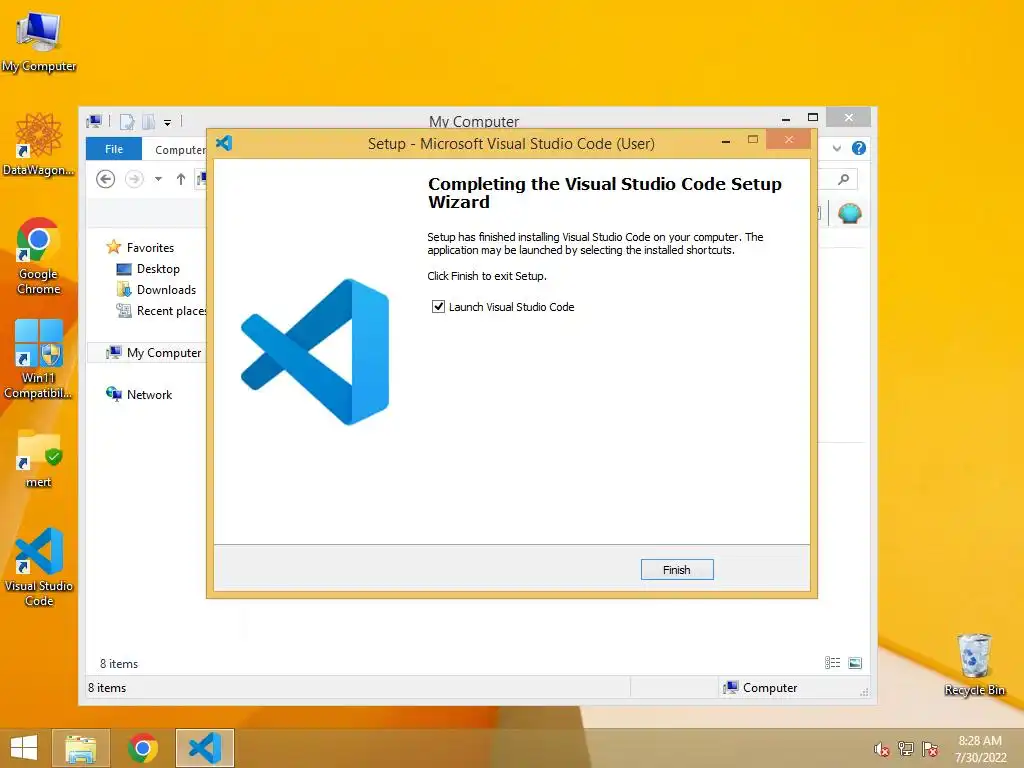Switch Explorer to details view icon
Image resolution: width=1024 pixels, height=768 pixels.
(x=833, y=663)
